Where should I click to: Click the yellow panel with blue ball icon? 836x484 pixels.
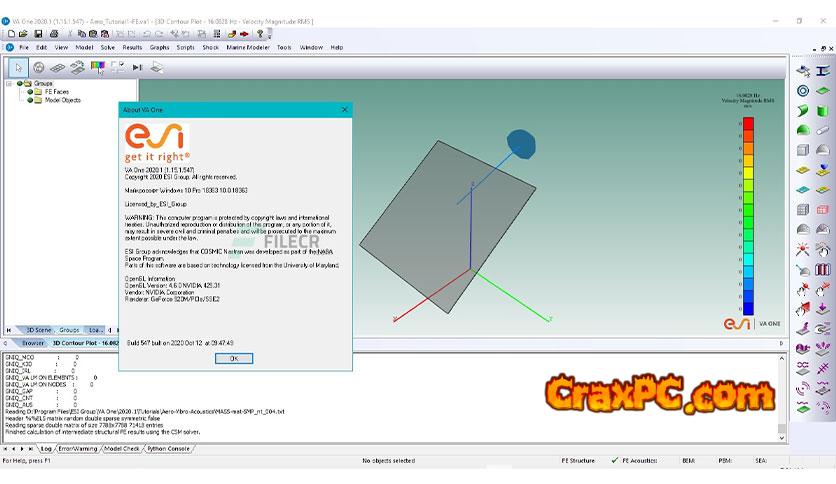(823, 170)
